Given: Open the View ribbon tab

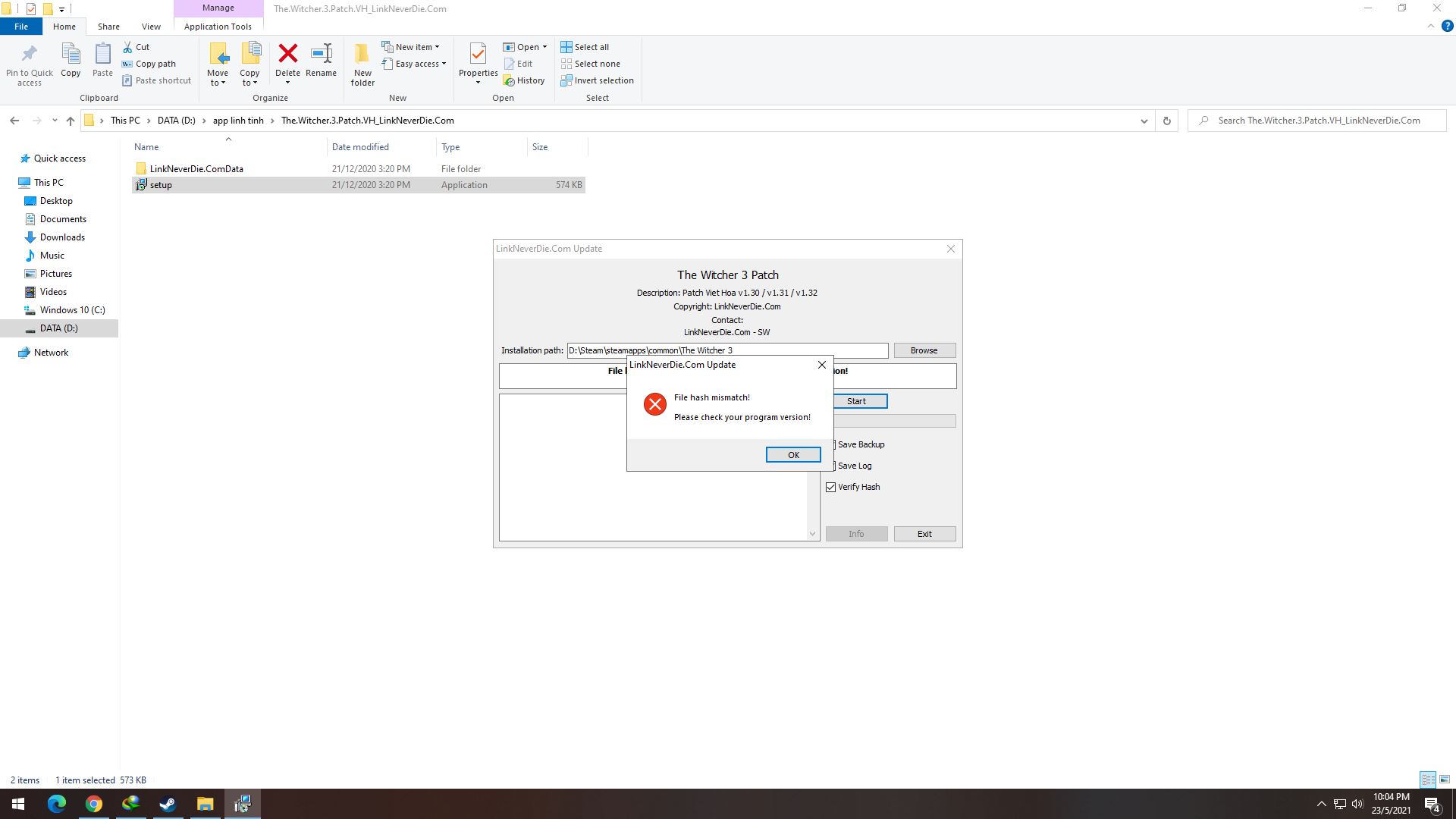Looking at the screenshot, I should coord(151,27).
